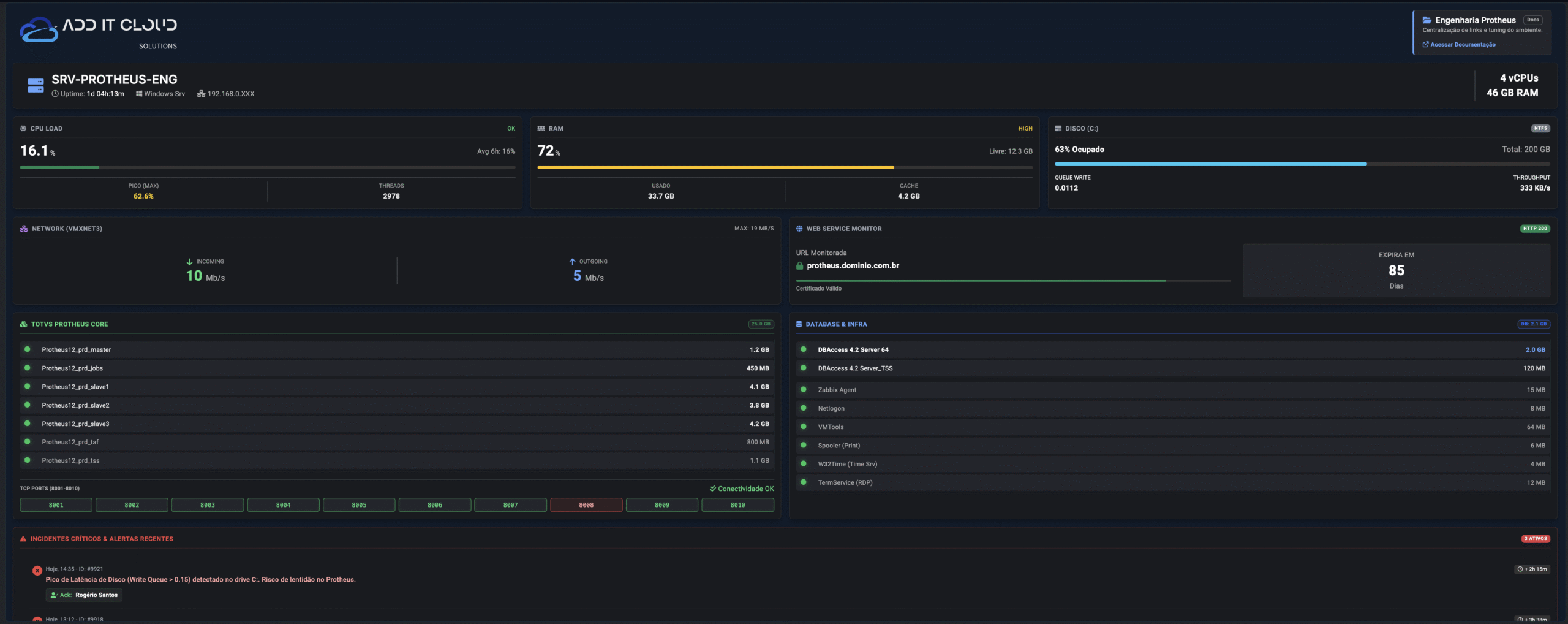Click the CPU Load chip icon
Viewport: 1568px width, 624px height.
[23, 129]
